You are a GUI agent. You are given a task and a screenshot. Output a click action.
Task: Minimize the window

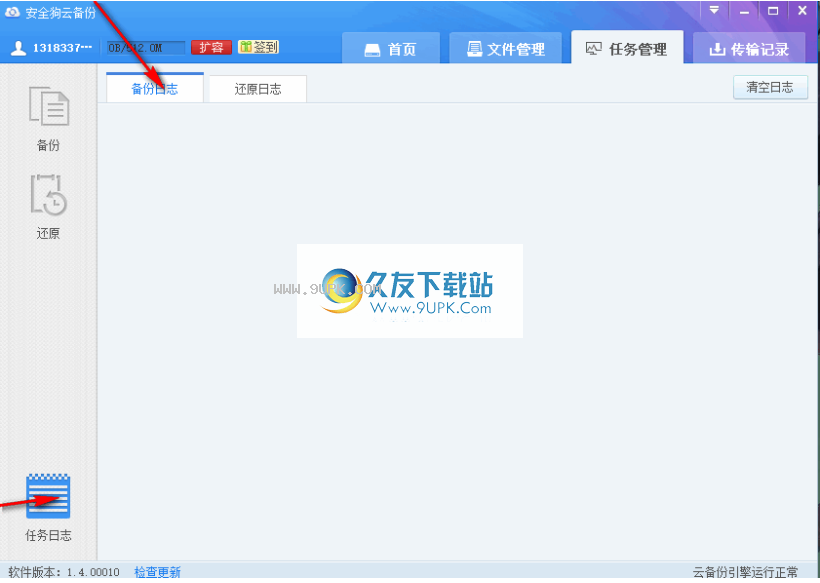pyautogui.click(x=745, y=10)
